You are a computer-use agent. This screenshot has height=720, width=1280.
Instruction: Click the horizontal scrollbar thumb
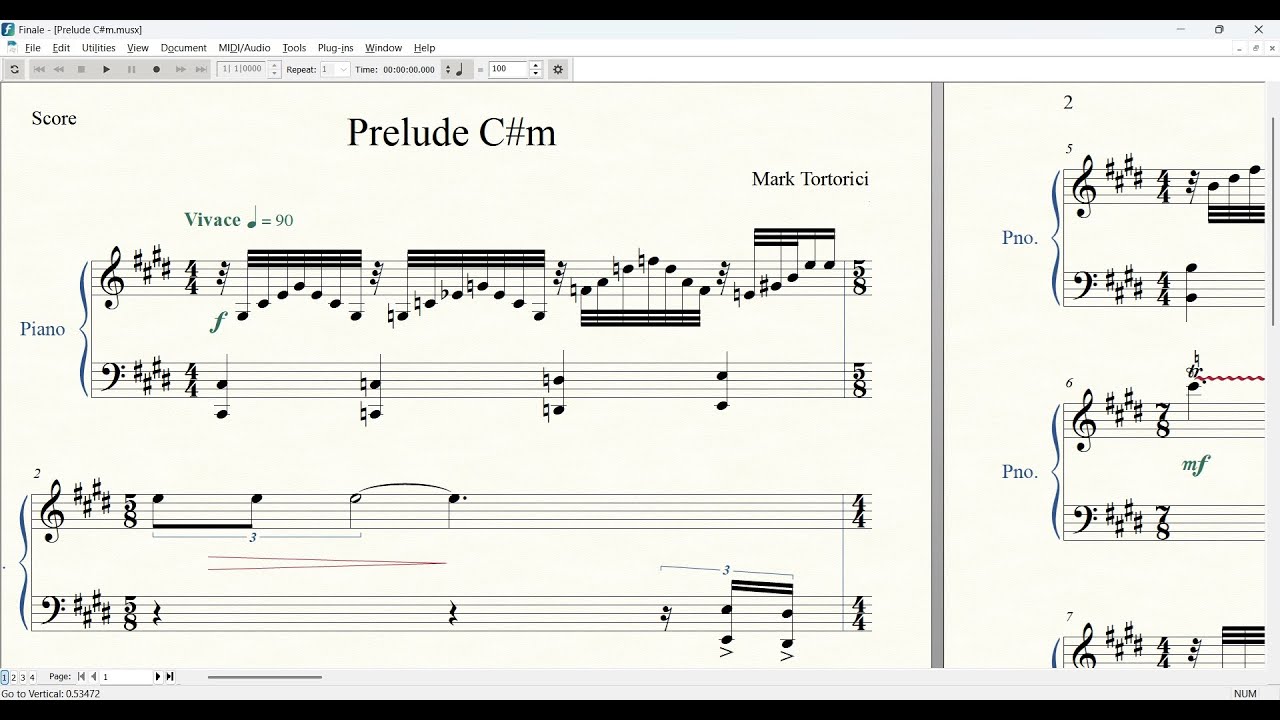265,677
